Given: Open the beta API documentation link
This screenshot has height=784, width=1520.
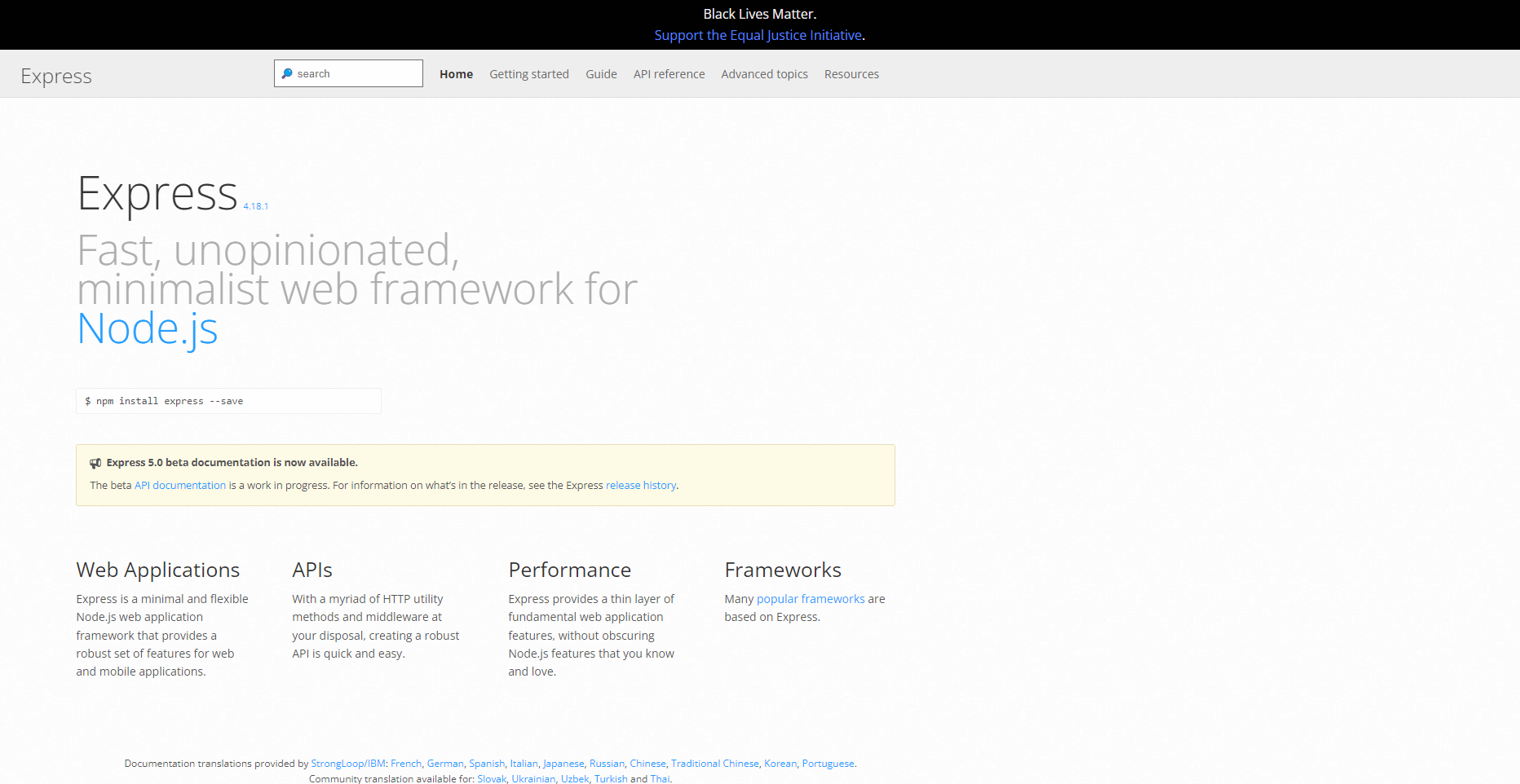Looking at the screenshot, I should (x=180, y=485).
